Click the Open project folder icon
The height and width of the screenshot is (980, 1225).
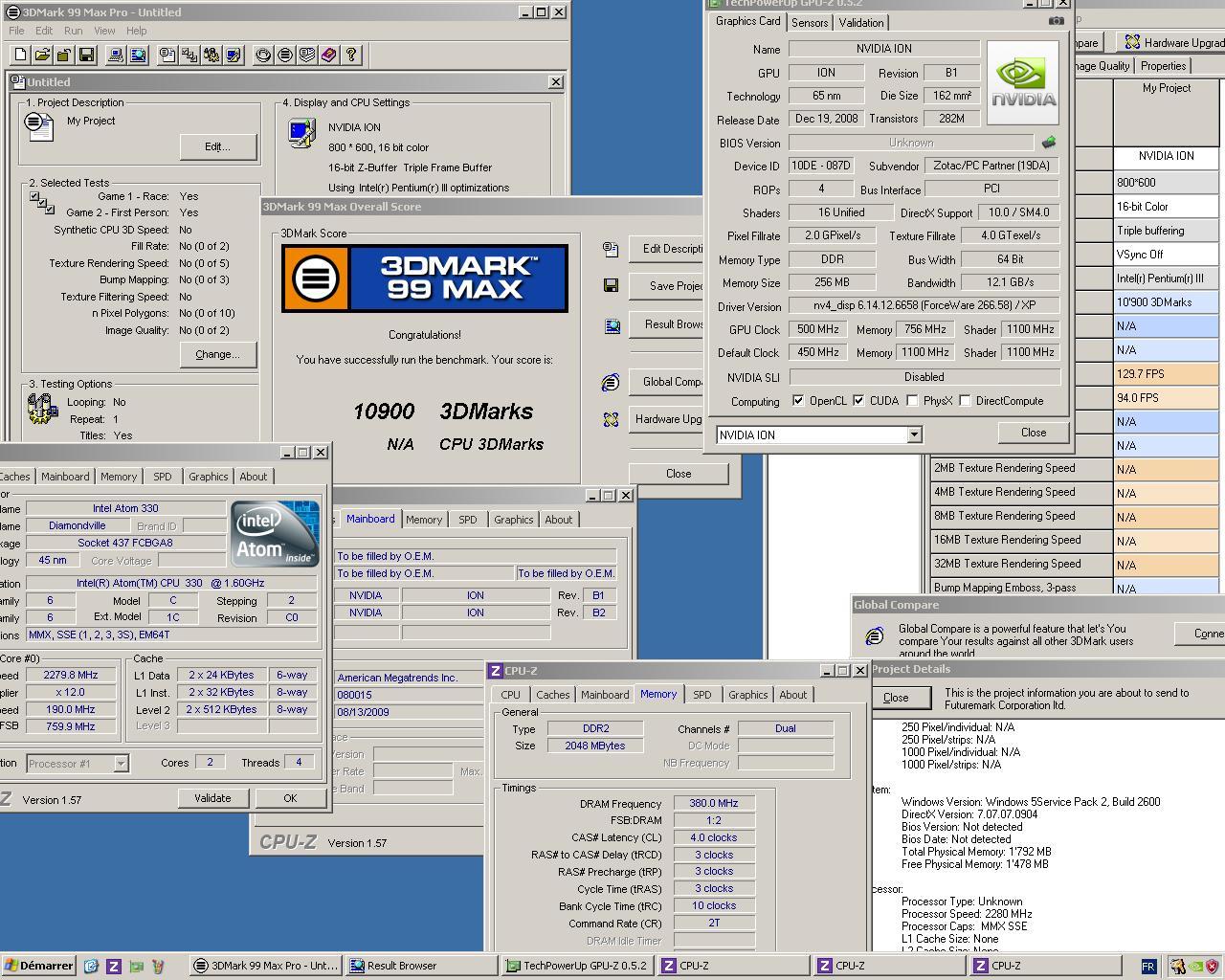(43, 56)
